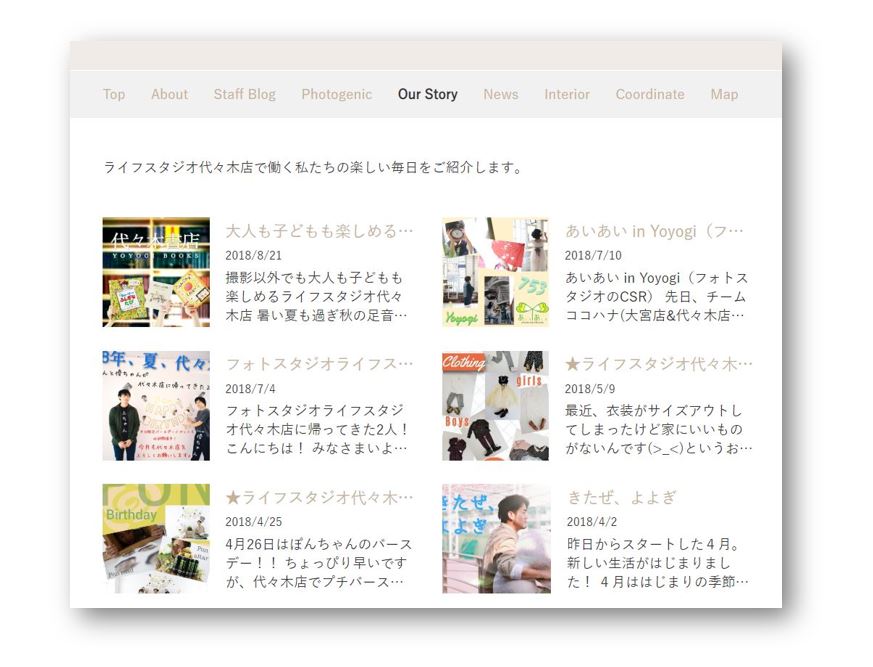Image resolution: width=873 pixels, height=667 pixels.
Task: Open the あいあい in Yoyogi article link
Action: (x=654, y=231)
